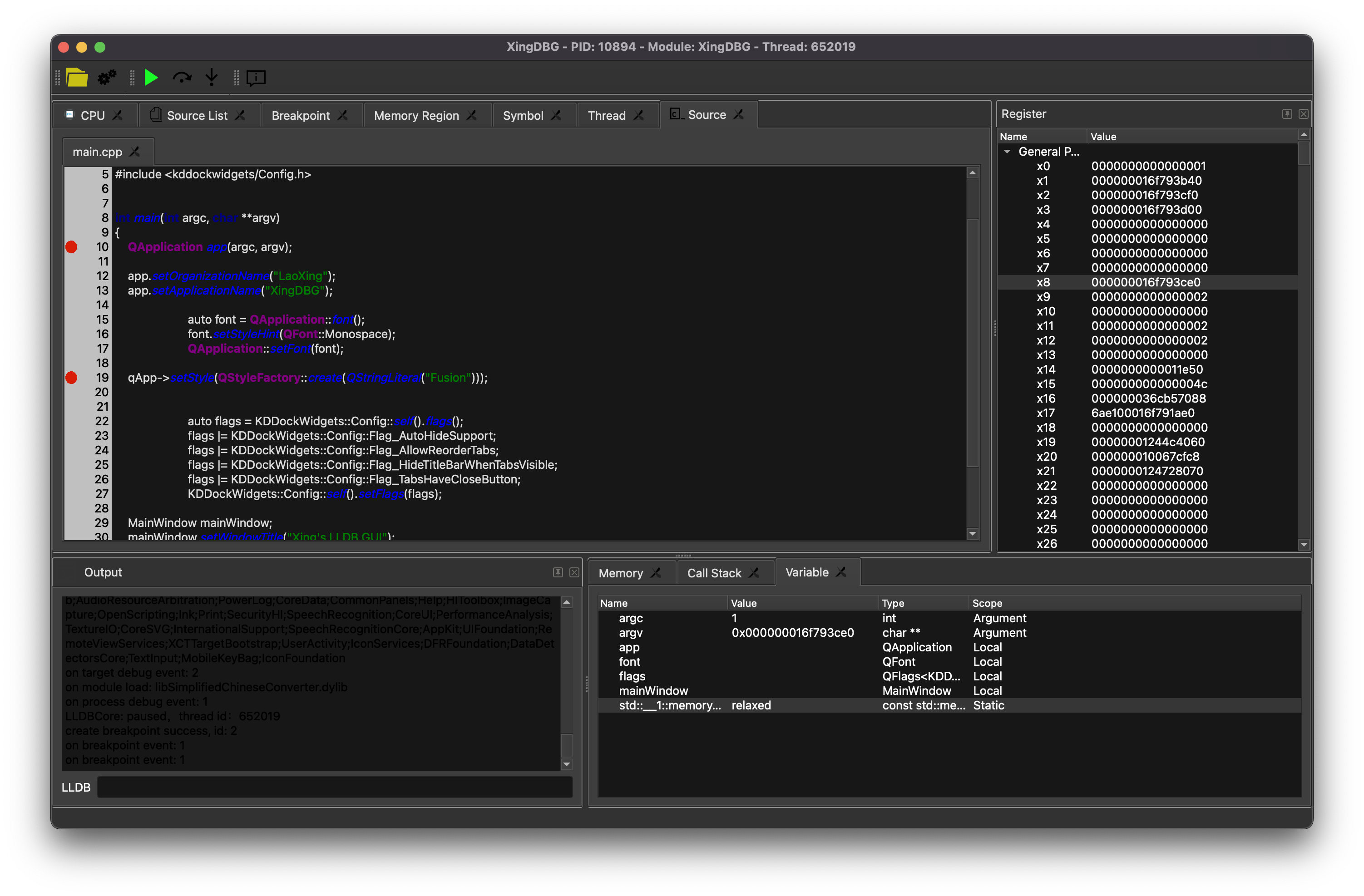
Task: Toggle the breakpoint on line 19
Action: click(72, 378)
